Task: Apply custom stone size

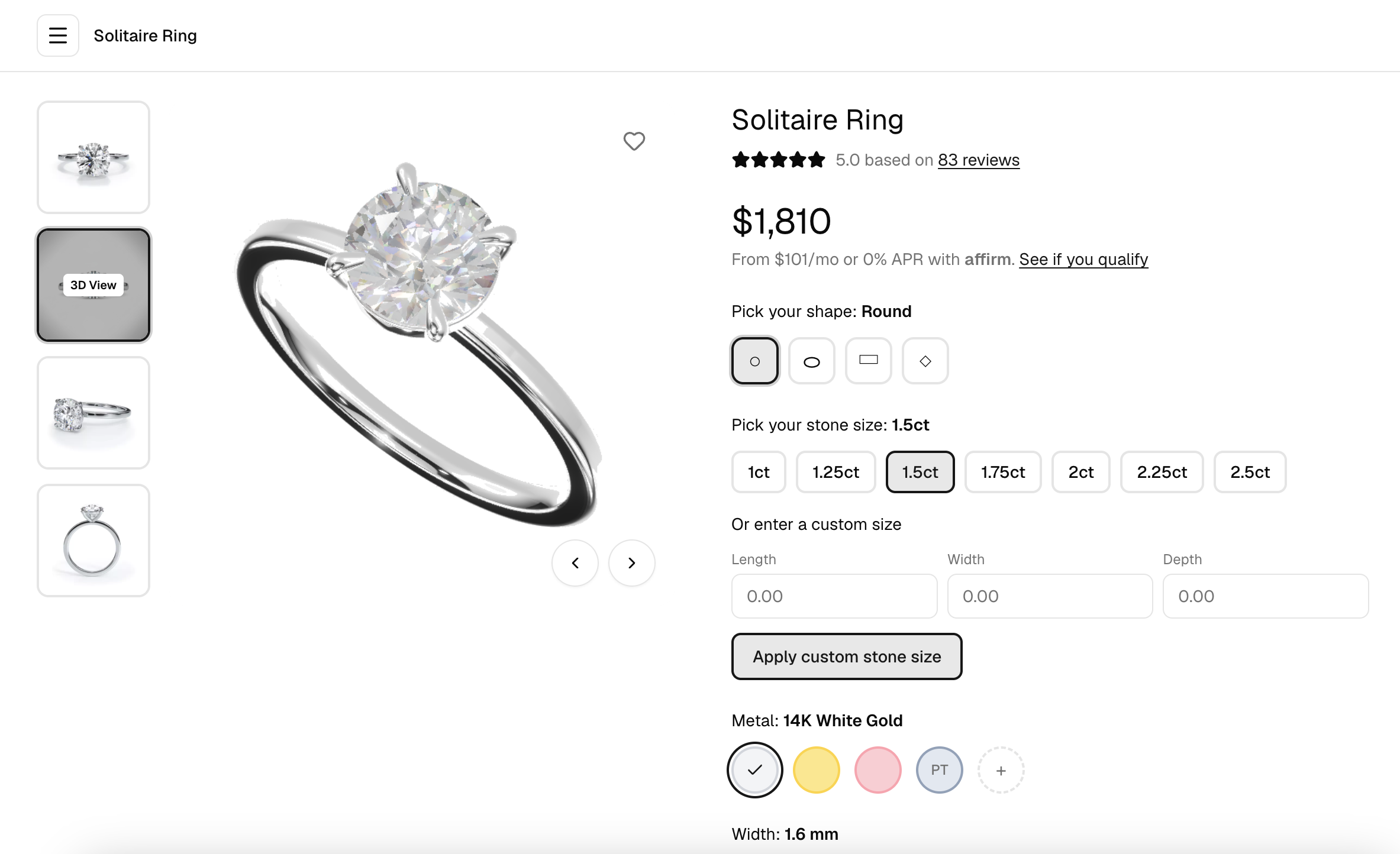Action: pos(847,656)
